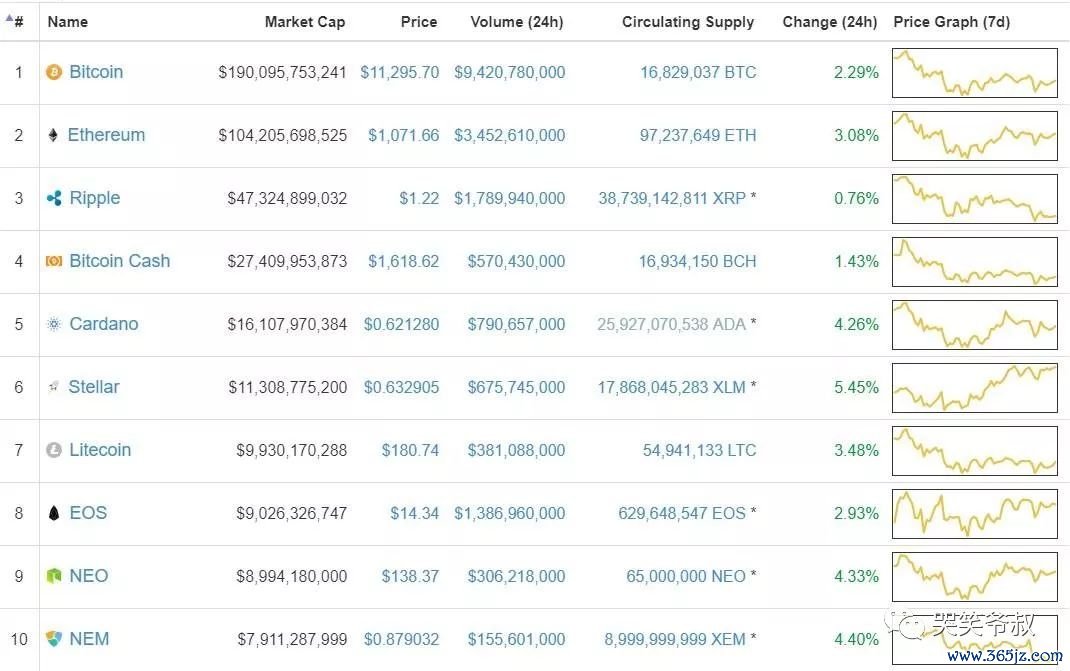Viewport: 1070px width, 671px height.
Task: Select the Ripple logo icon
Action: (x=54, y=198)
